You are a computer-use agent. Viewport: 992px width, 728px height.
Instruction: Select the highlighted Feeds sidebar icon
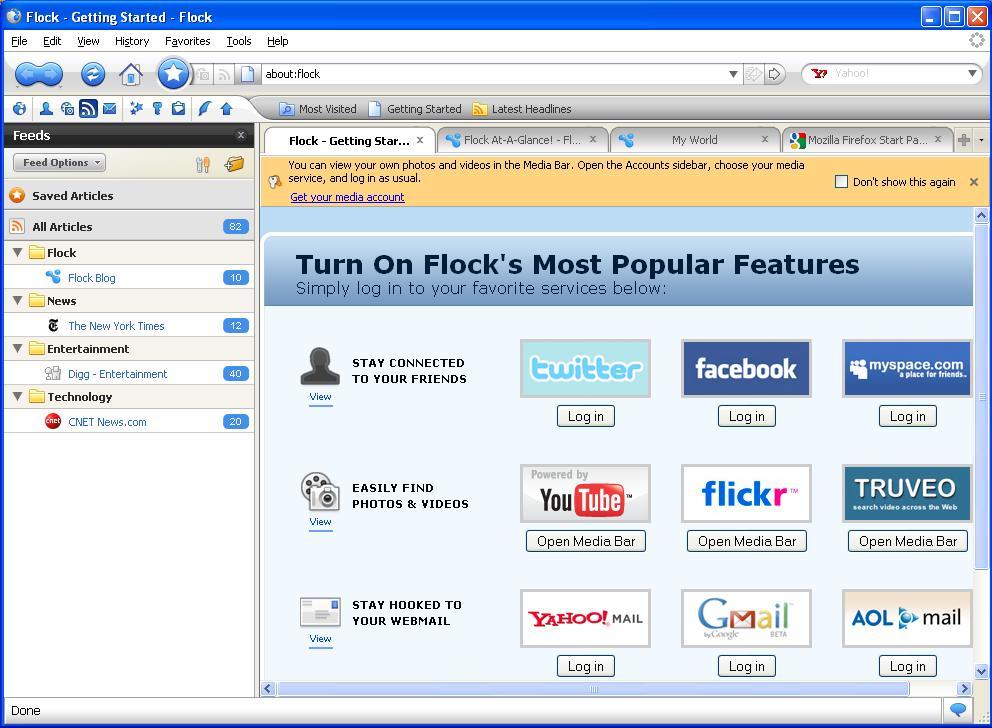[x=87, y=109]
